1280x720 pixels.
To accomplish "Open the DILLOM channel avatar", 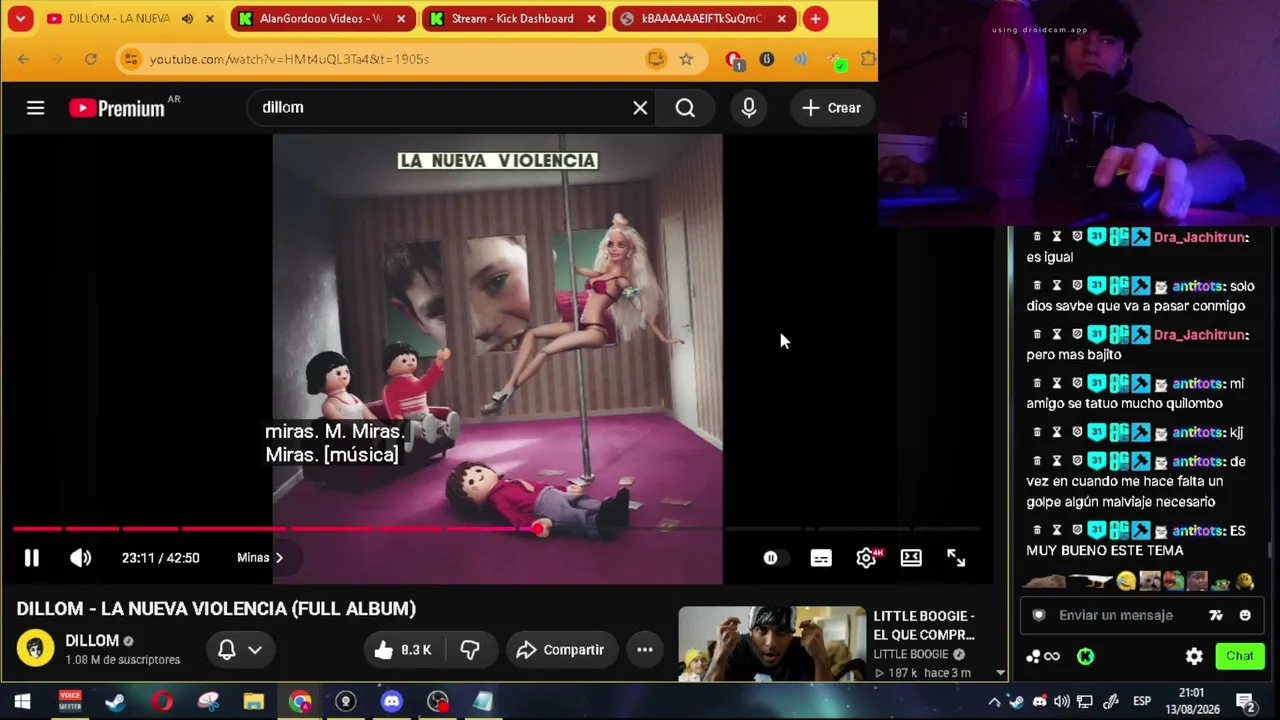I will coord(35,649).
